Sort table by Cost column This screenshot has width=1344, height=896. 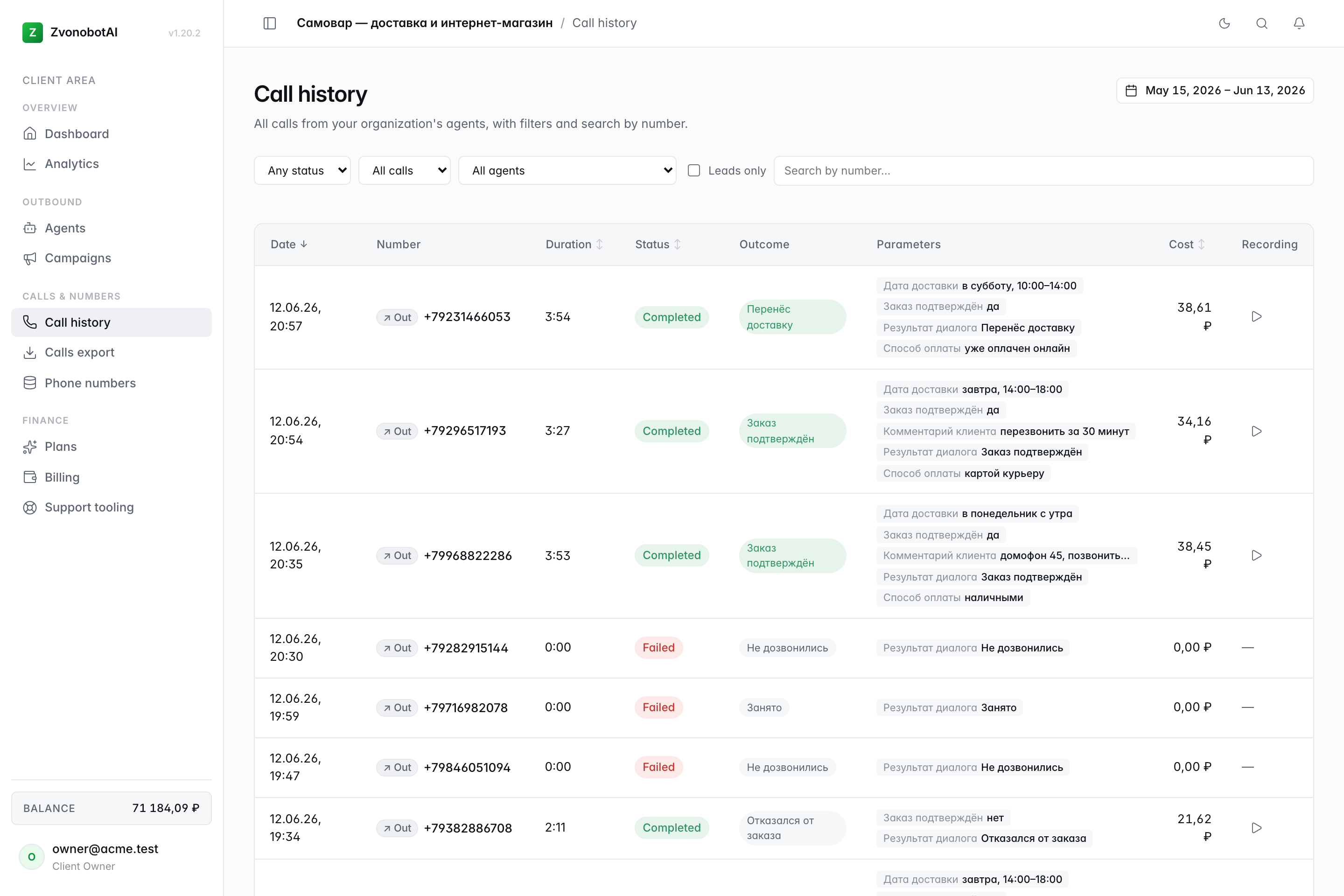click(x=1187, y=244)
